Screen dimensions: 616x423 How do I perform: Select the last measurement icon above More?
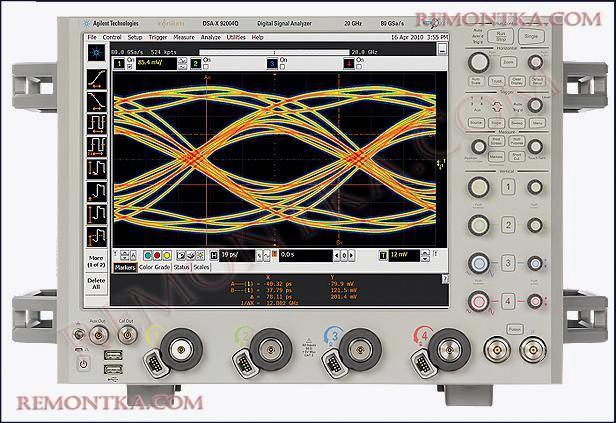coord(97,237)
